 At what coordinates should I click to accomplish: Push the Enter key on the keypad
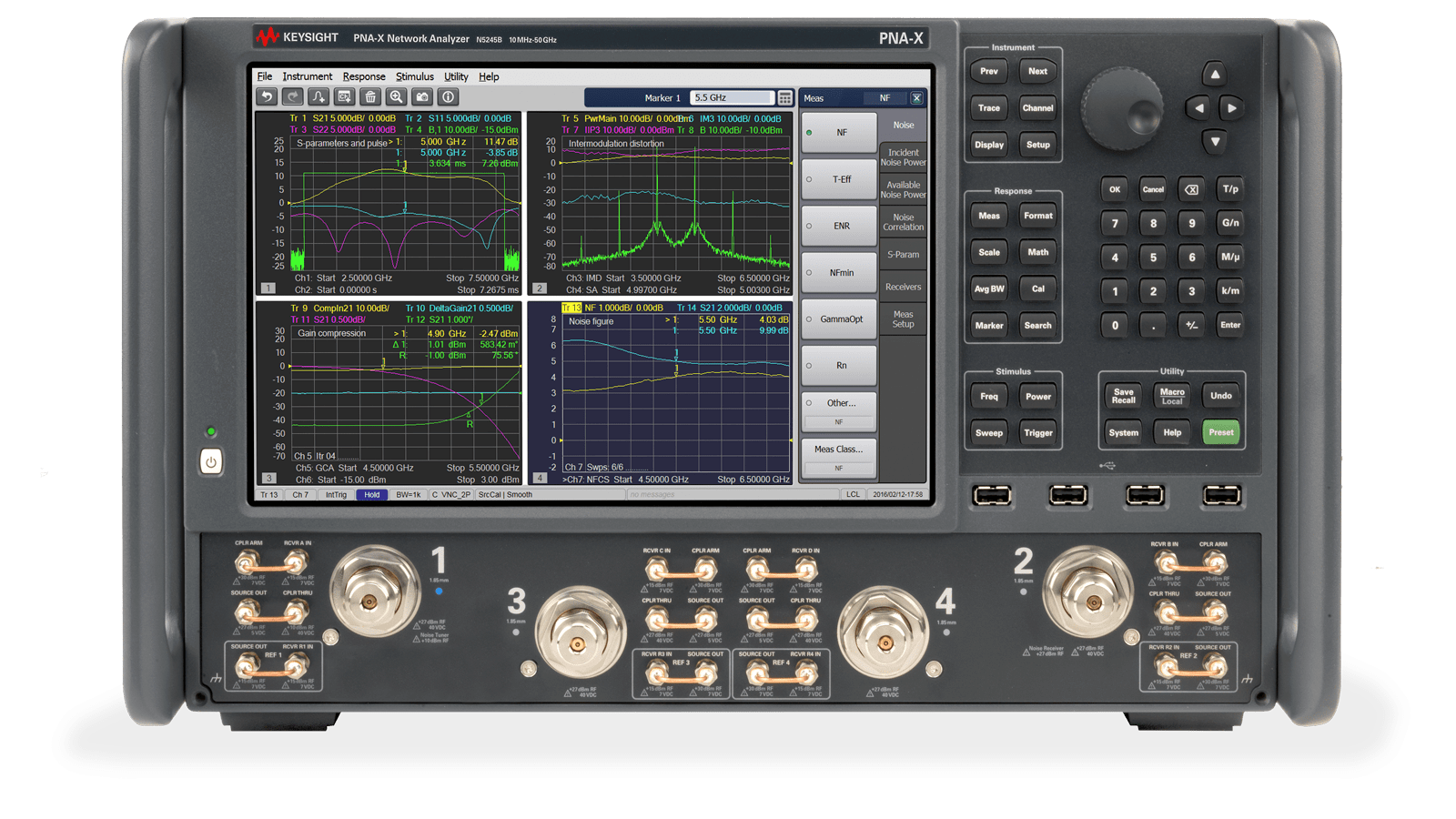click(1230, 325)
